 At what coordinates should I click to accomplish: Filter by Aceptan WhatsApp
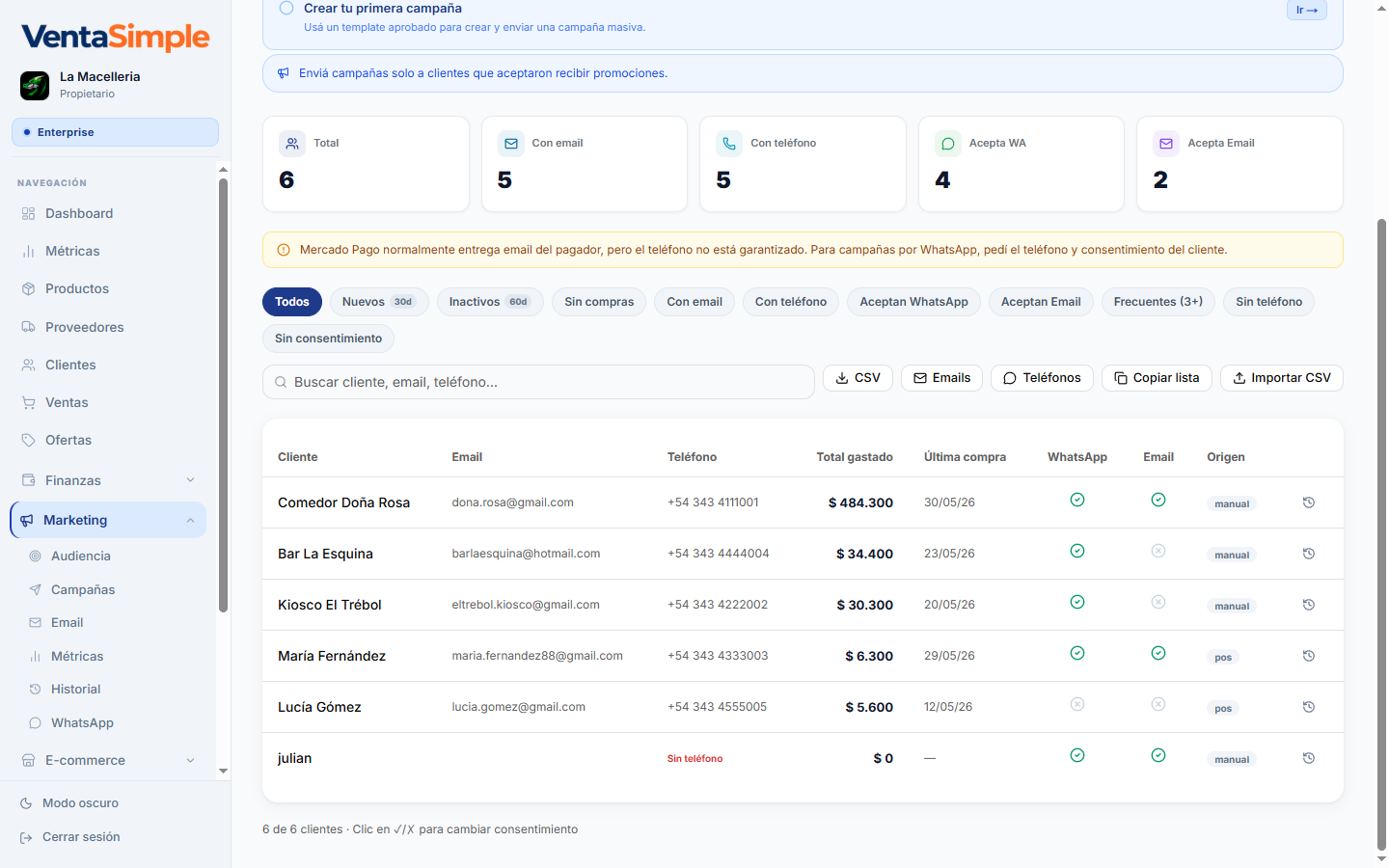[x=914, y=302]
